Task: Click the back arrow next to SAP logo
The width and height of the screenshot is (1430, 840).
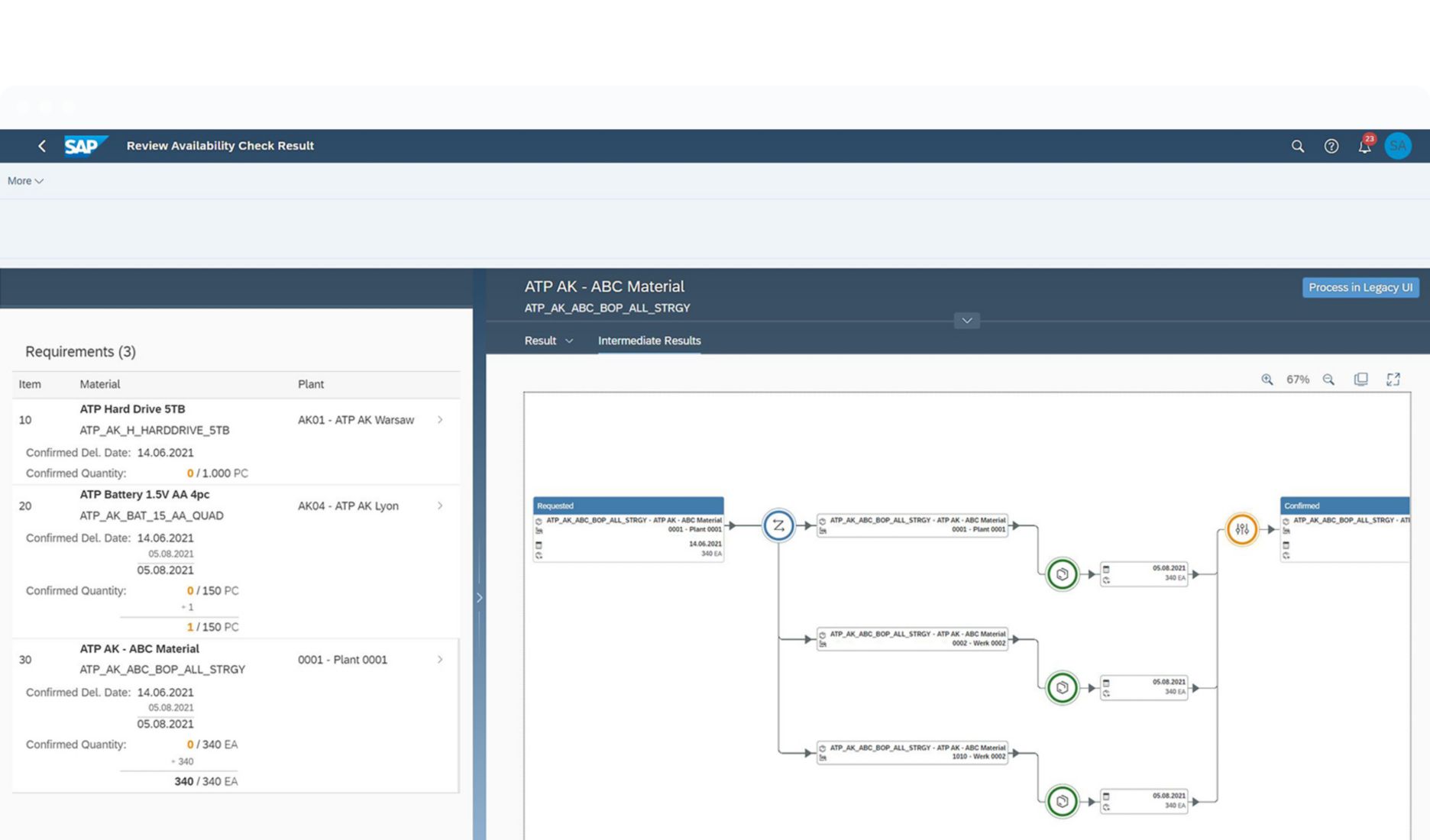Action: click(42, 146)
